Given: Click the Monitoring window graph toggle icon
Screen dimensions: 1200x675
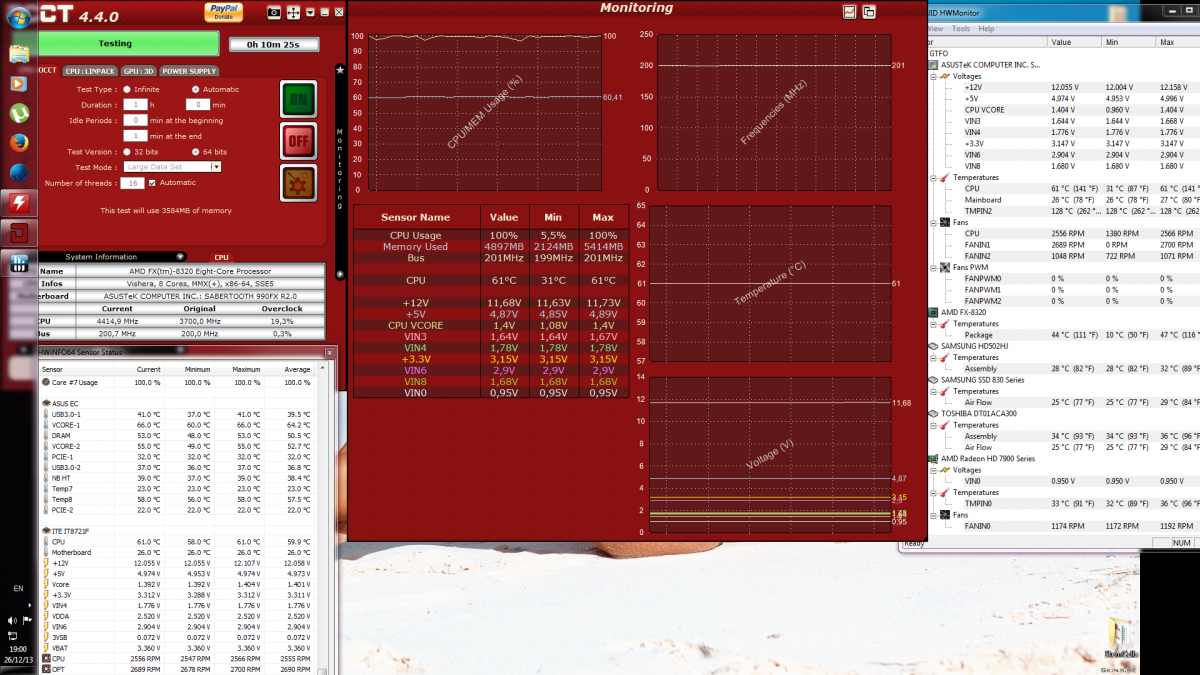Looking at the screenshot, I should [x=850, y=12].
